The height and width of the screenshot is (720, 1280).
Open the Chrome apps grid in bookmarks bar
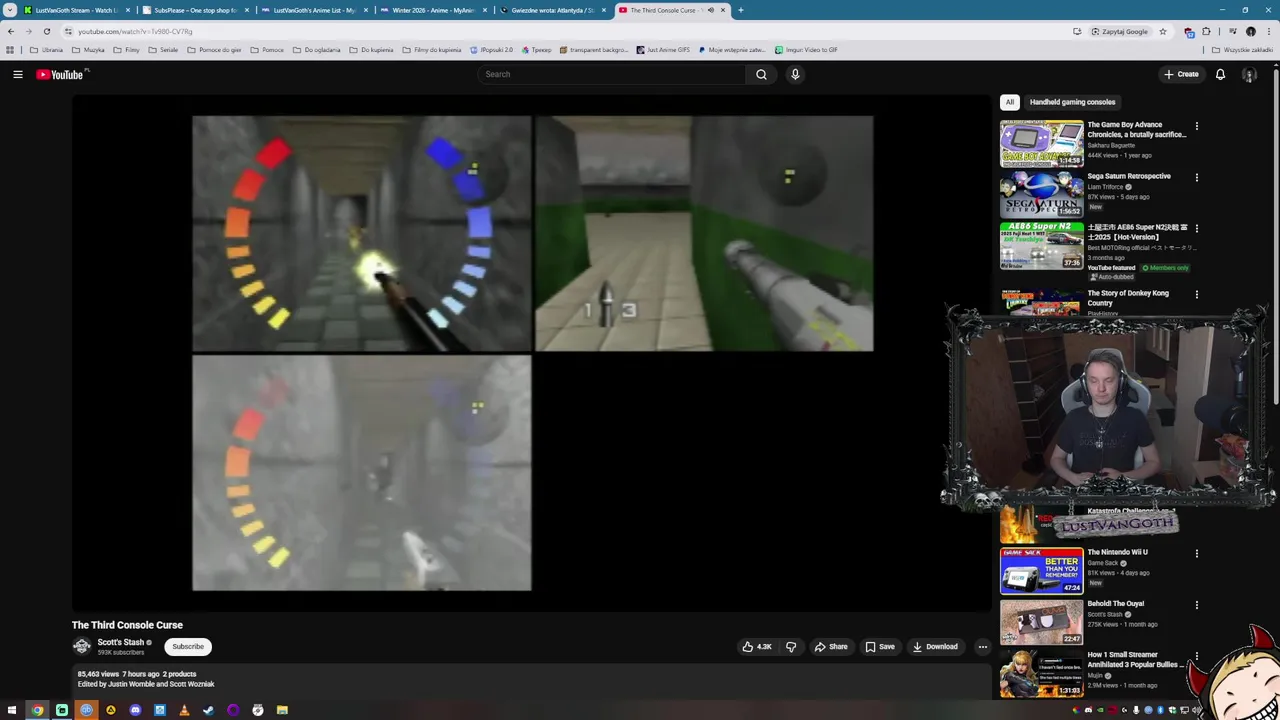click(10, 50)
